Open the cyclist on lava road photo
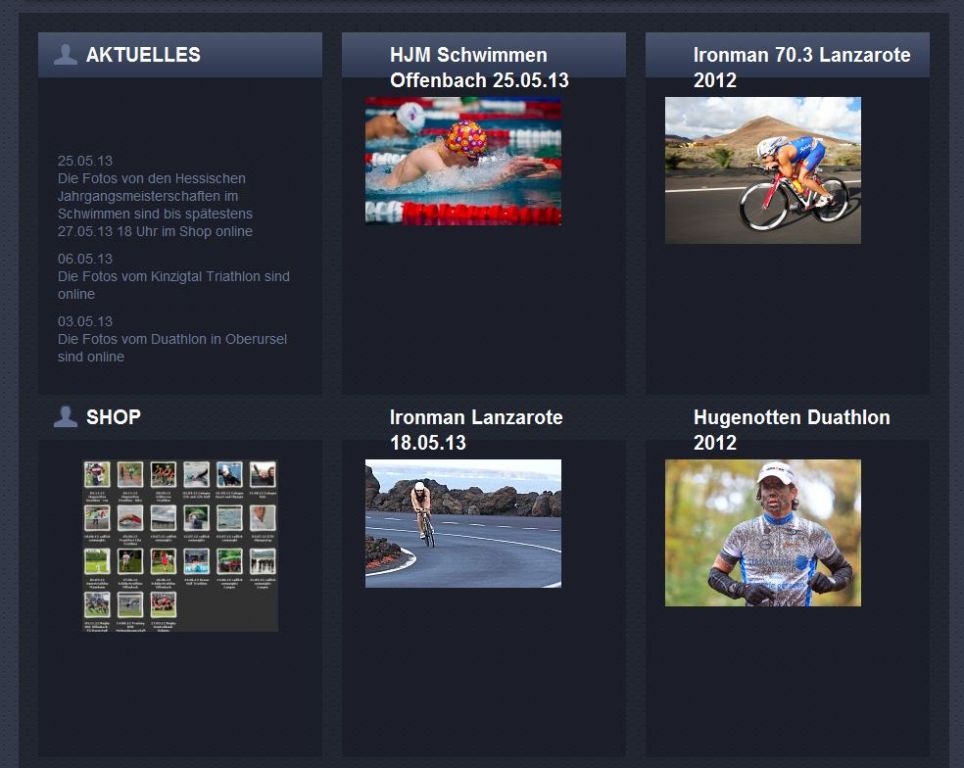Image resolution: width=964 pixels, height=768 pixels. pyautogui.click(x=463, y=523)
